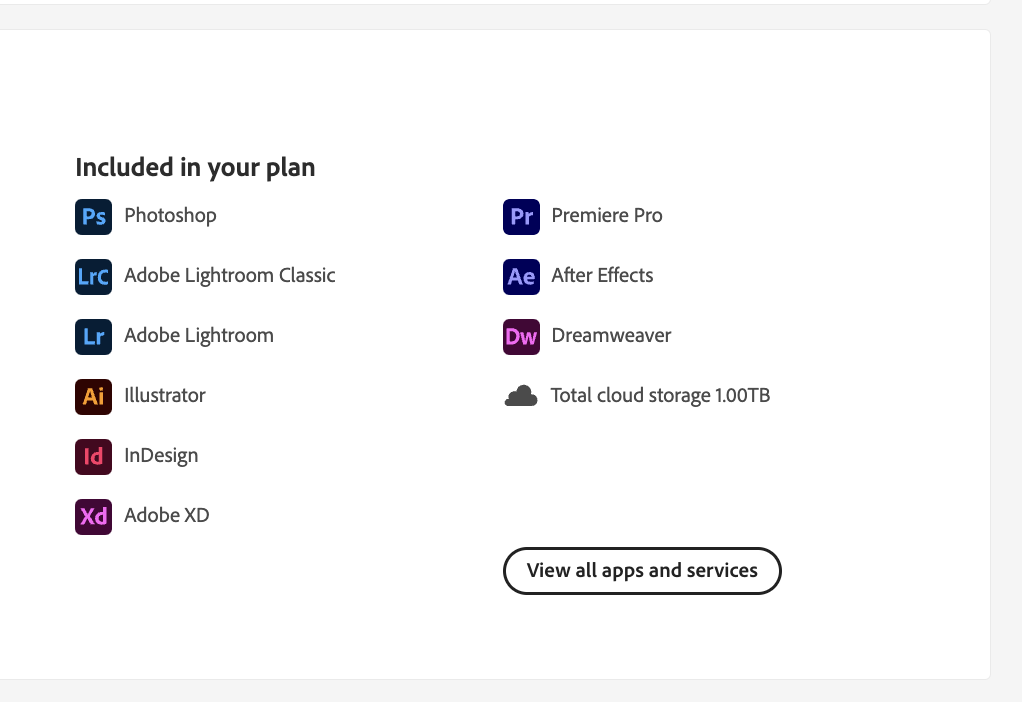Select the Adobe XD icon
Image resolution: width=1022 pixels, height=702 pixels.
click(93, 516)
